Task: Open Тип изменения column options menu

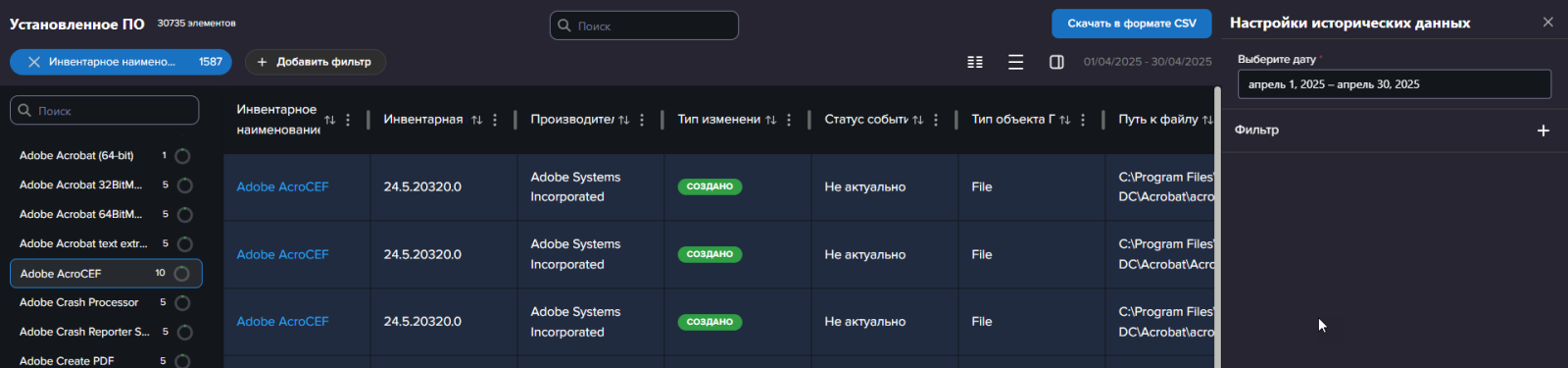Action: click(789, 120)
